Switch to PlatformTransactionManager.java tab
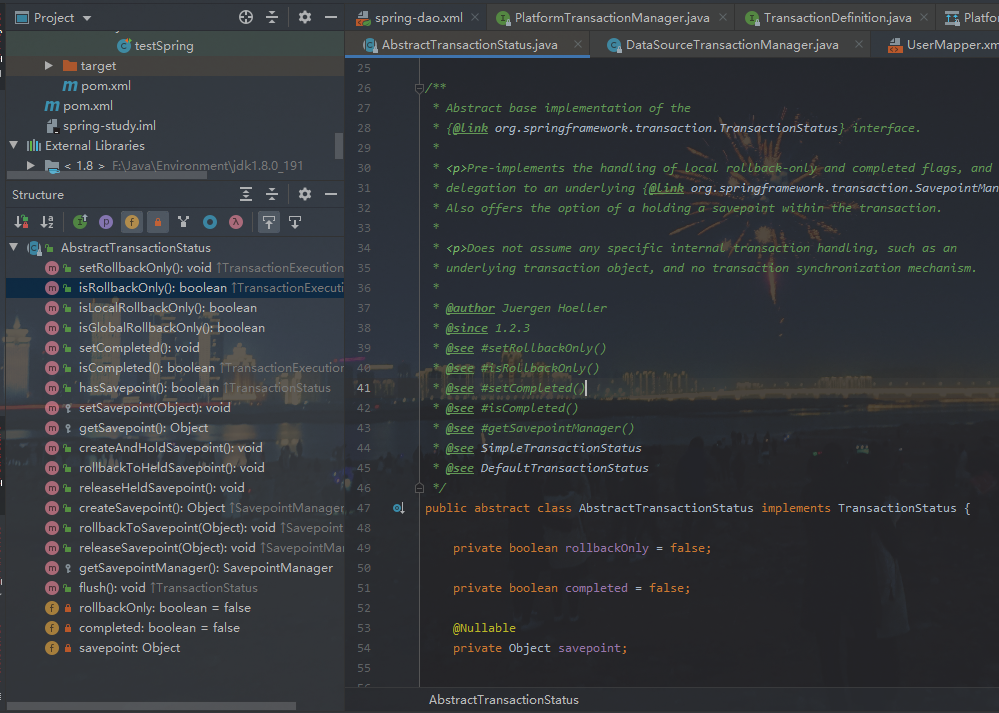The height and width of the screenshot is (713, 999). point(612,18)
